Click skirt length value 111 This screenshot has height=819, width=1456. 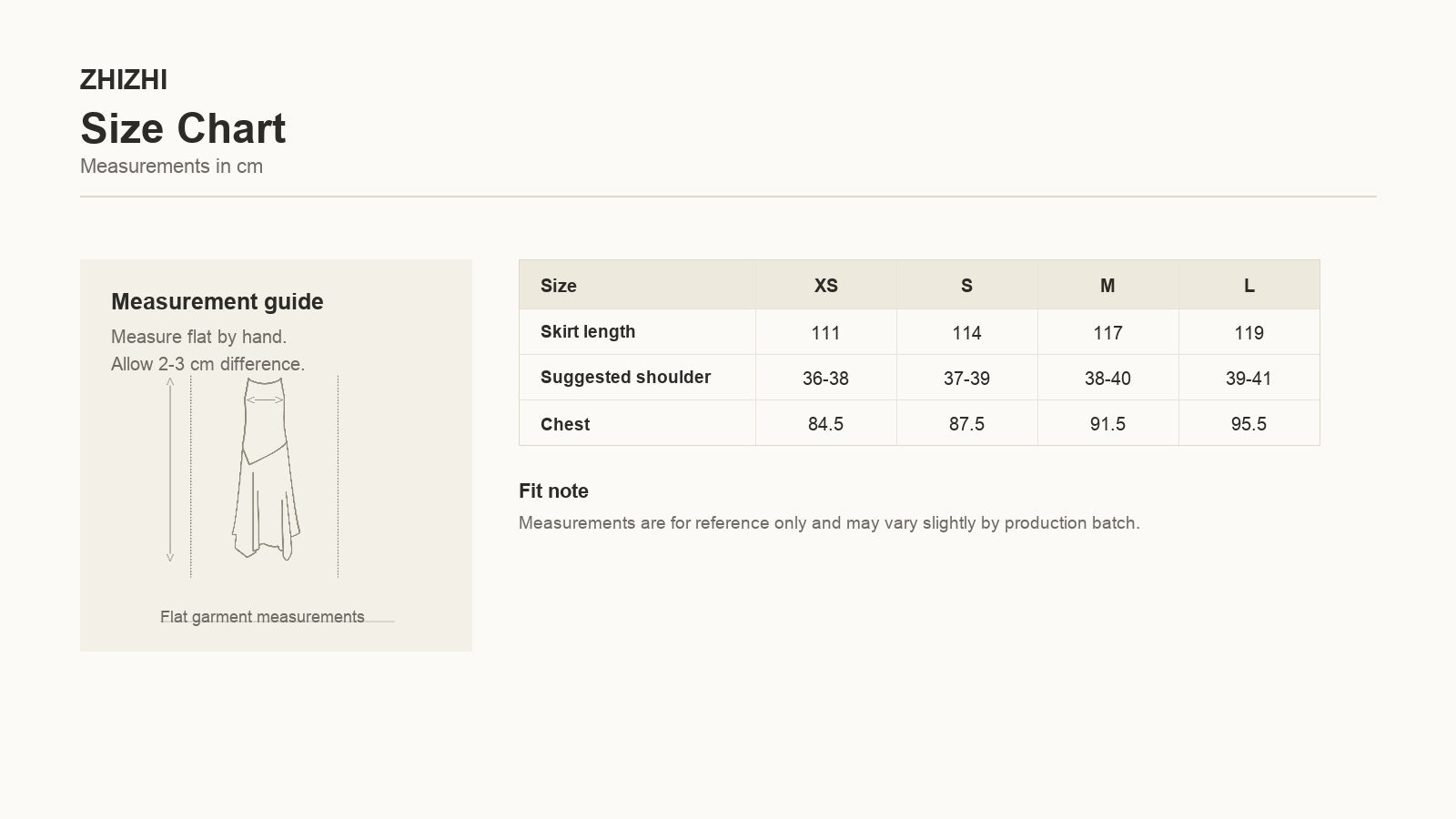click(825, 333)
